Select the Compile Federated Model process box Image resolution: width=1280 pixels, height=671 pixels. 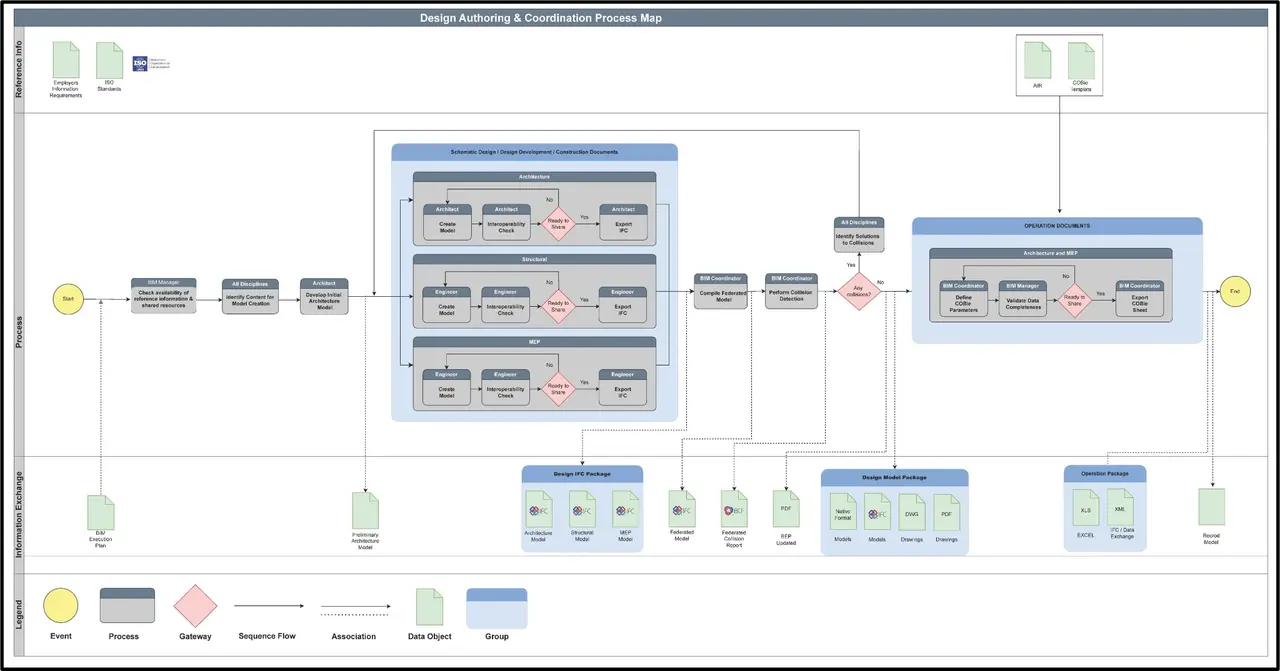pos(720,291)
